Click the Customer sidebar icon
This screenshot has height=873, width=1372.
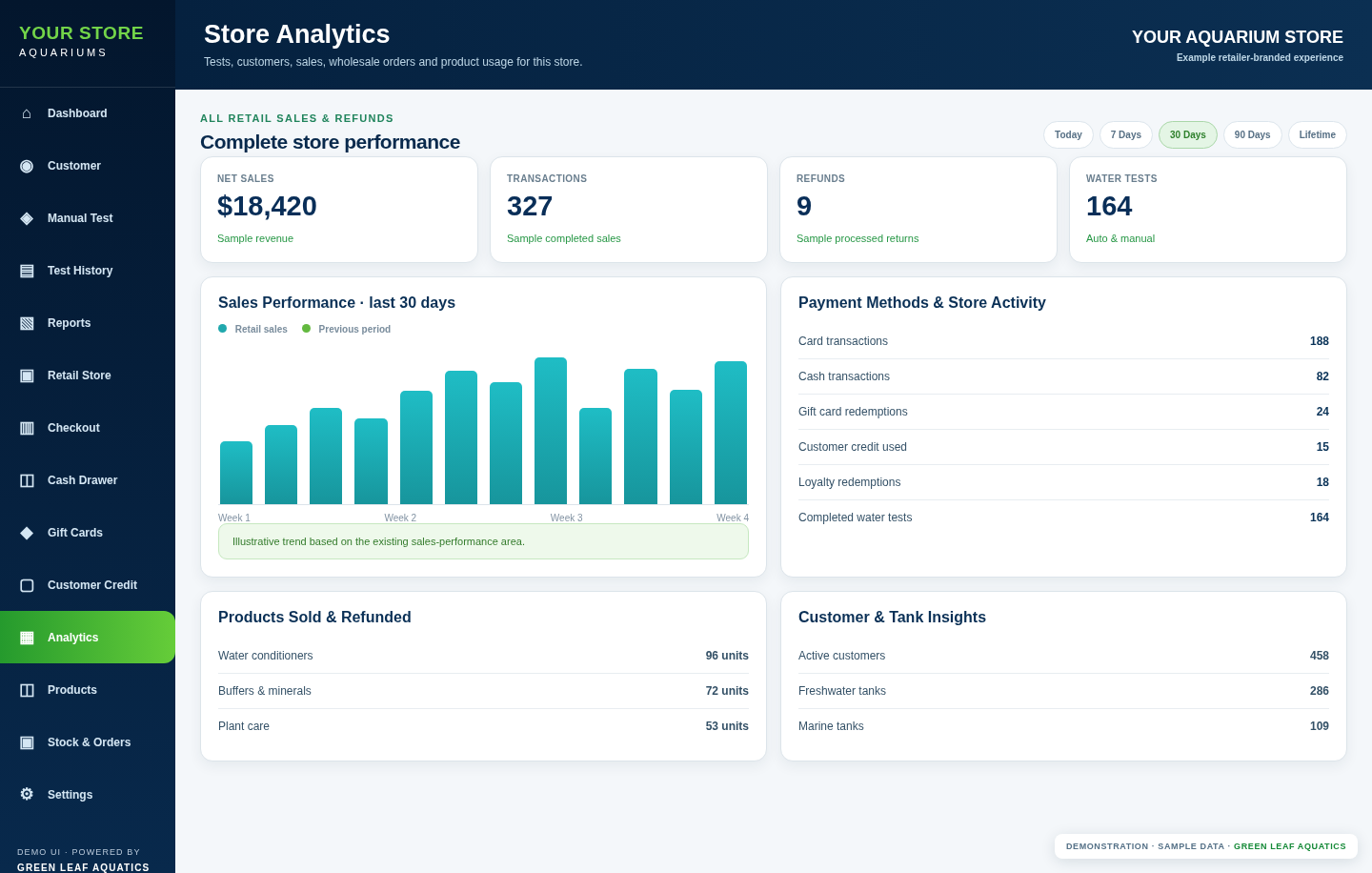click(27, 166)
